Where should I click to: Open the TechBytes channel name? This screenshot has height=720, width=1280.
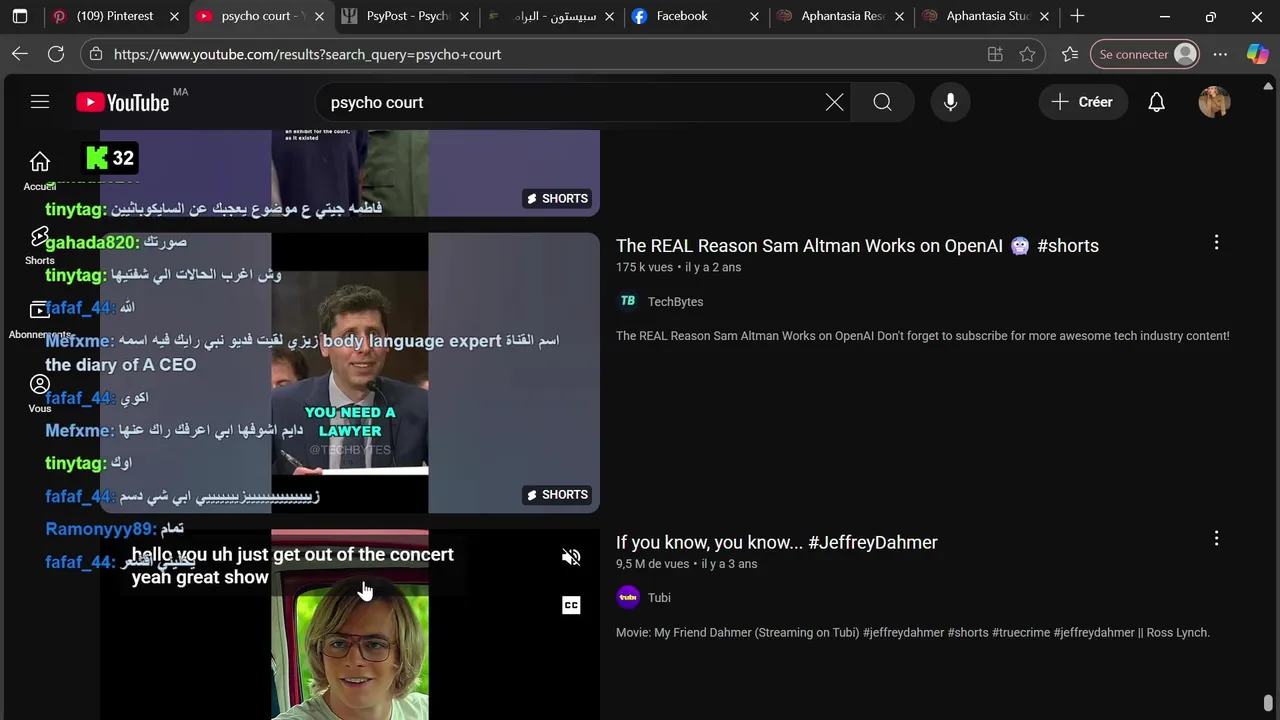pyautogui.click(x=675, y=302)
